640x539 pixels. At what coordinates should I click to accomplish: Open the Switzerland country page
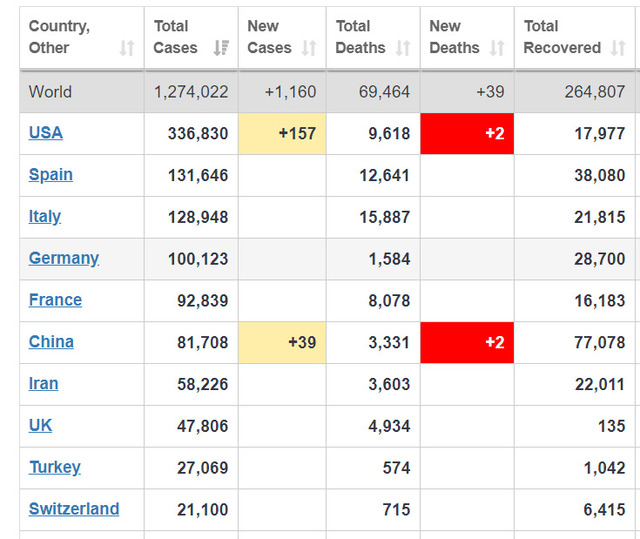(74, 509)
